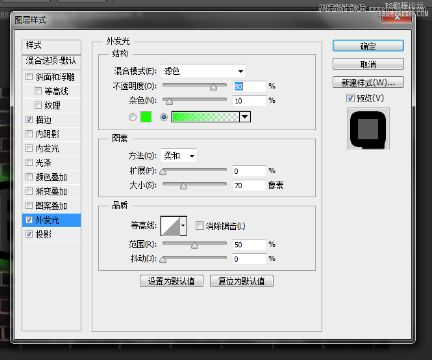
Task: Select 混合选项:默认 in the styles list
Action: (x=51, y=61)
